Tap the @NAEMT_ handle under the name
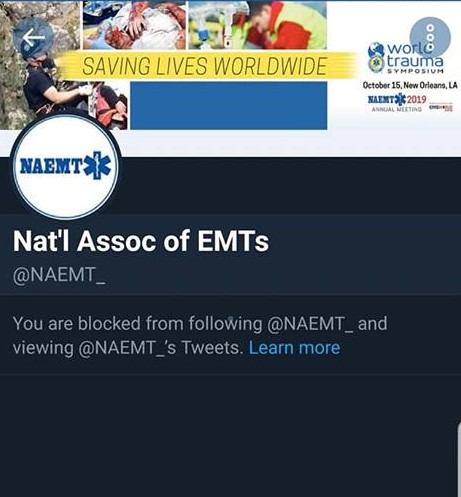461x497 pixels. (x=59, y=275)
